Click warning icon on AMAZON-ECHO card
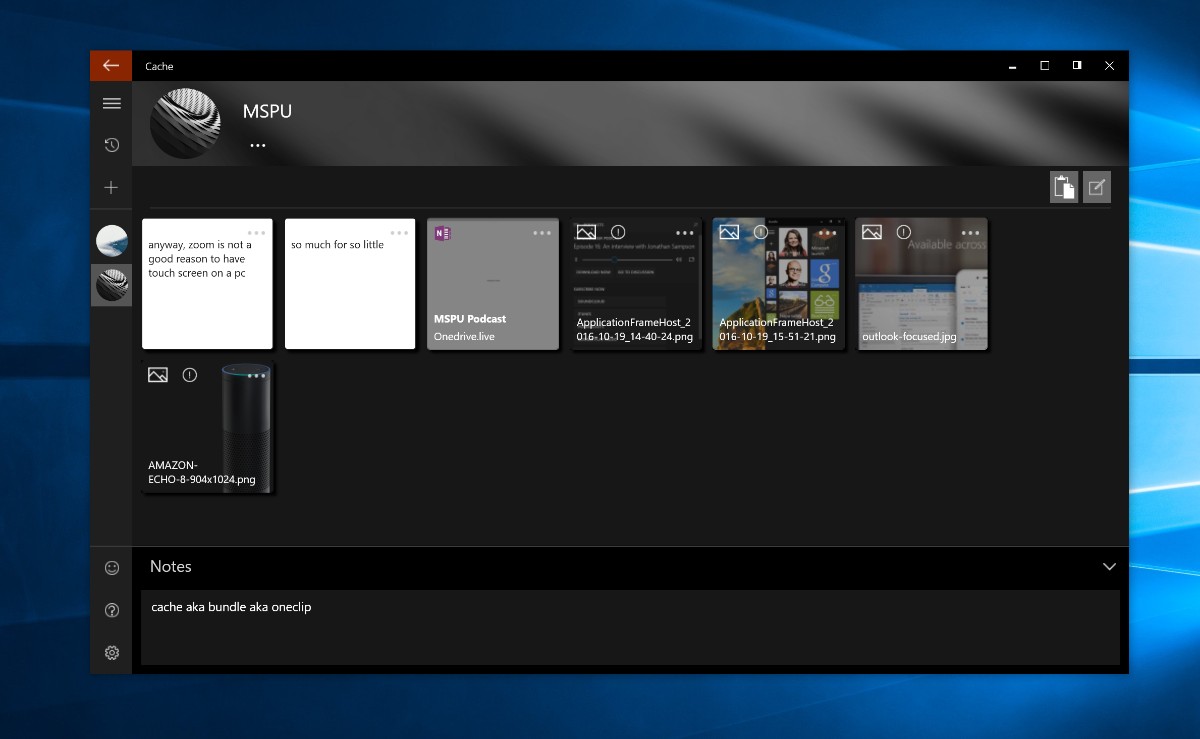The width and height of the screenshot is (1200, 739). click(190, 375)
